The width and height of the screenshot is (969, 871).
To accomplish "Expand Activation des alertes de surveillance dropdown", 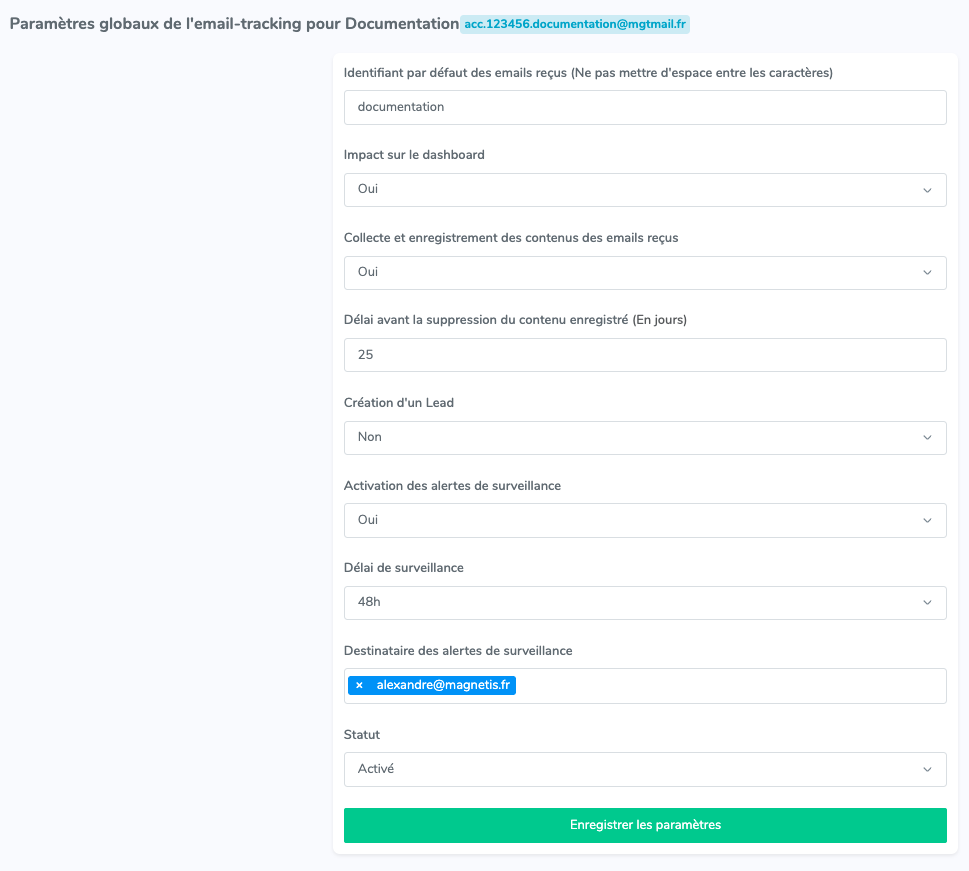I will click(645, 520).
